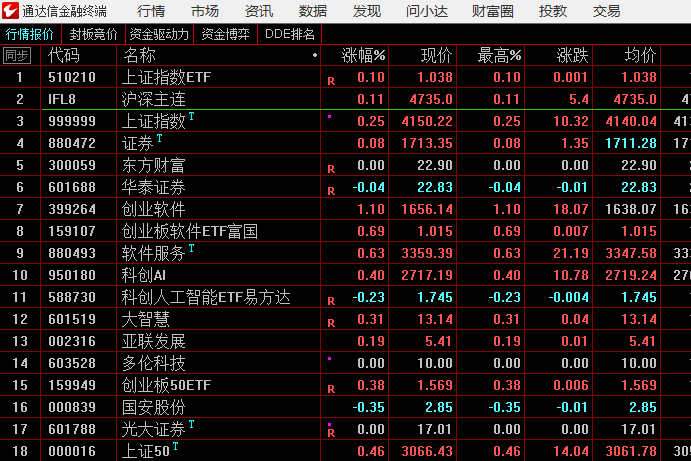The height and width of the screenshot is (461, 691).
Task: Sort by the 名称 column header
Action: [139, 55]
